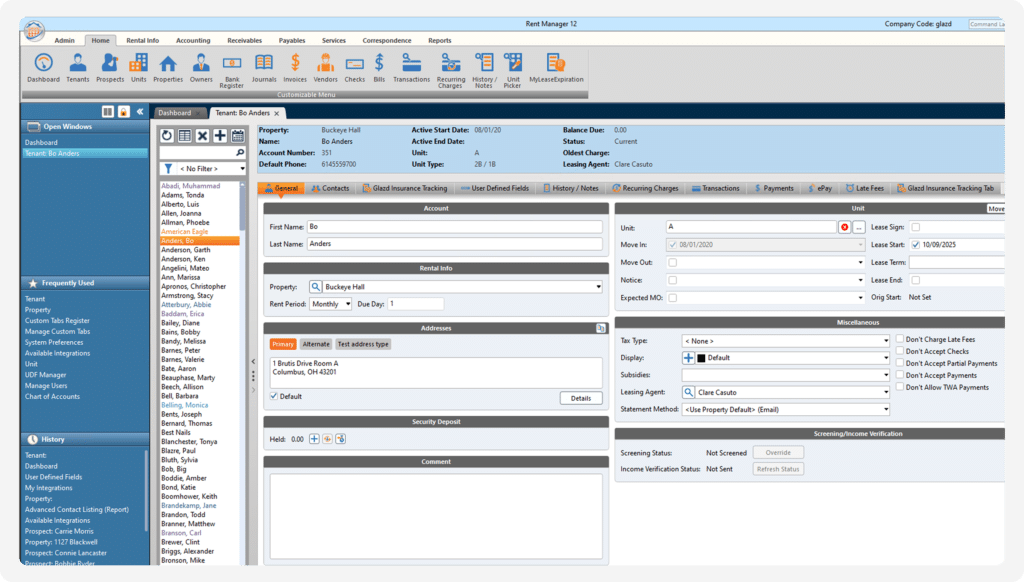This screenshot has width=1024, height=582.
Task: Switch to the Contacts tab
Action: [330, 188]
